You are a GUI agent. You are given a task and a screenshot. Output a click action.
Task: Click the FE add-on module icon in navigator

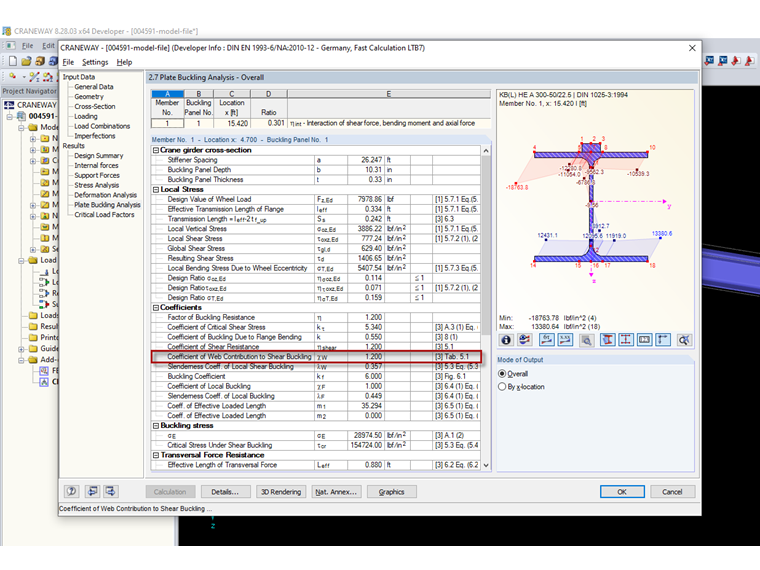click(44, 371)
